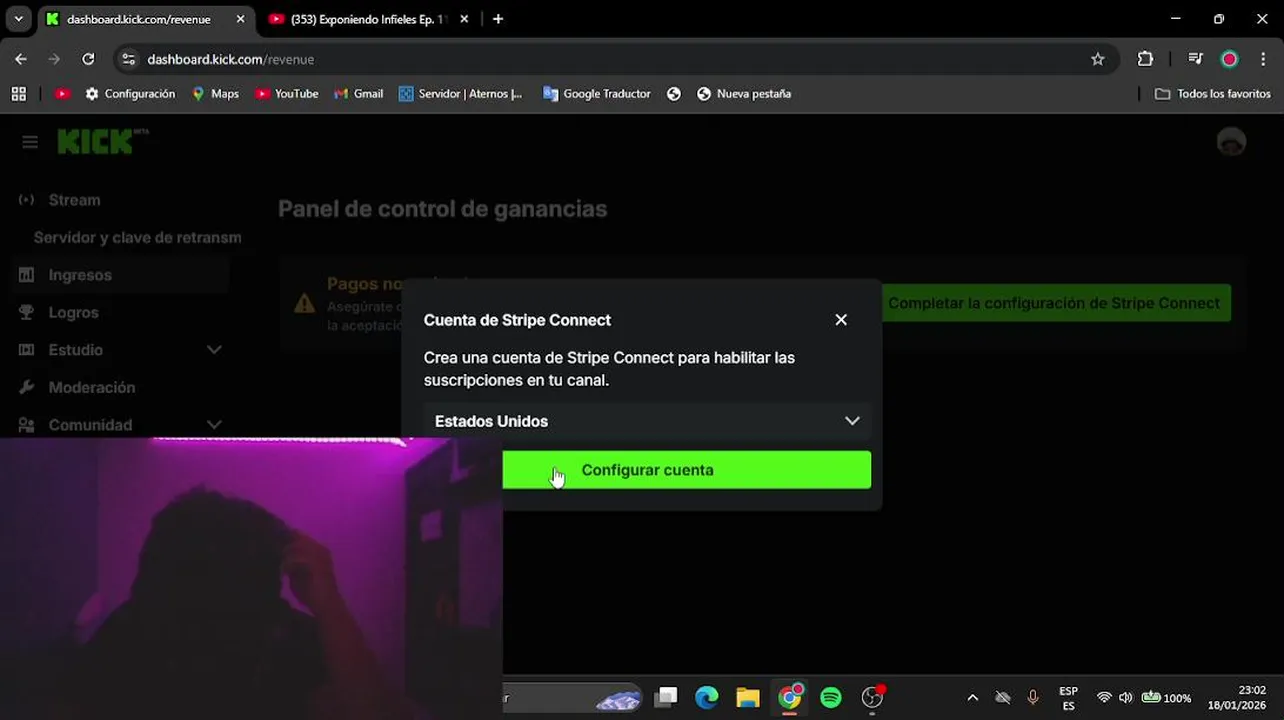Click the Chrome taskbar icon

(790, 697)
